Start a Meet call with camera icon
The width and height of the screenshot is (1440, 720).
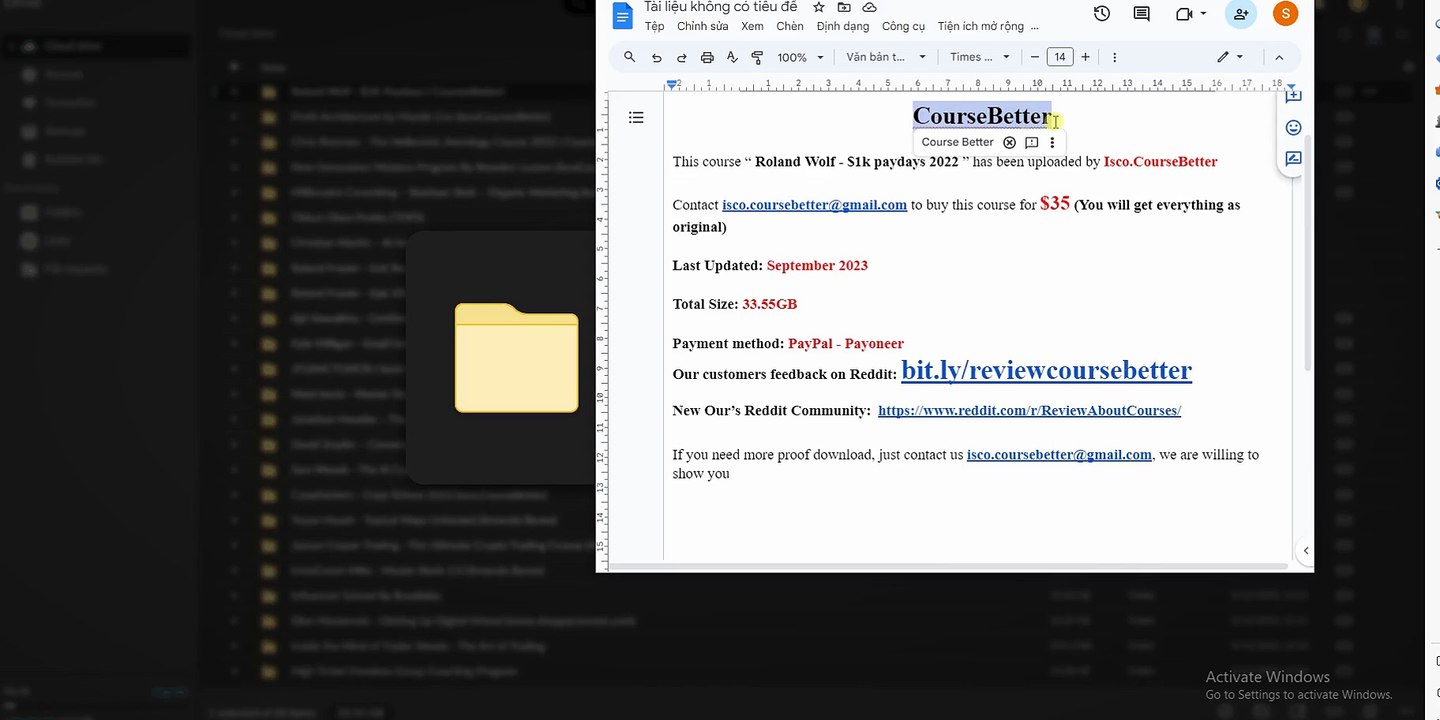point(1186,13)
